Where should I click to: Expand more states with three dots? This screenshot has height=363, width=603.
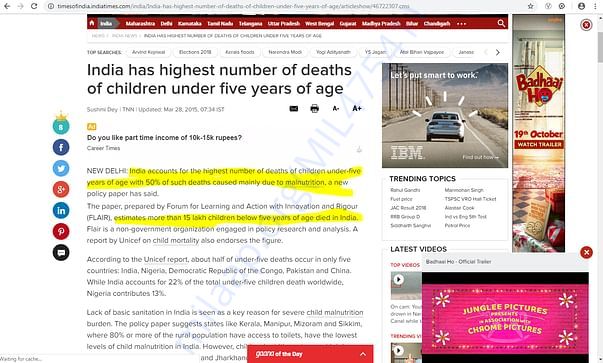pos(461,24)
